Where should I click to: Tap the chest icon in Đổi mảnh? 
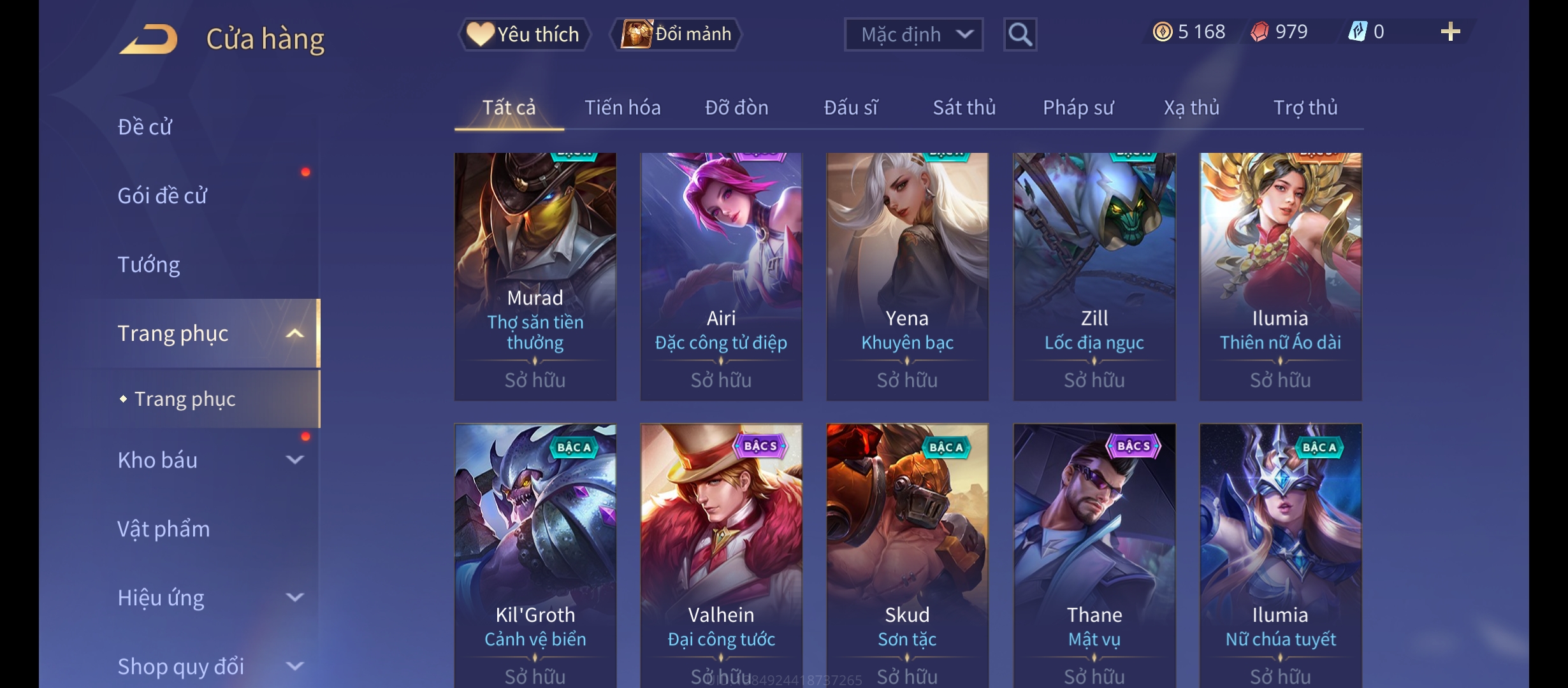click(x=637, y=34)
